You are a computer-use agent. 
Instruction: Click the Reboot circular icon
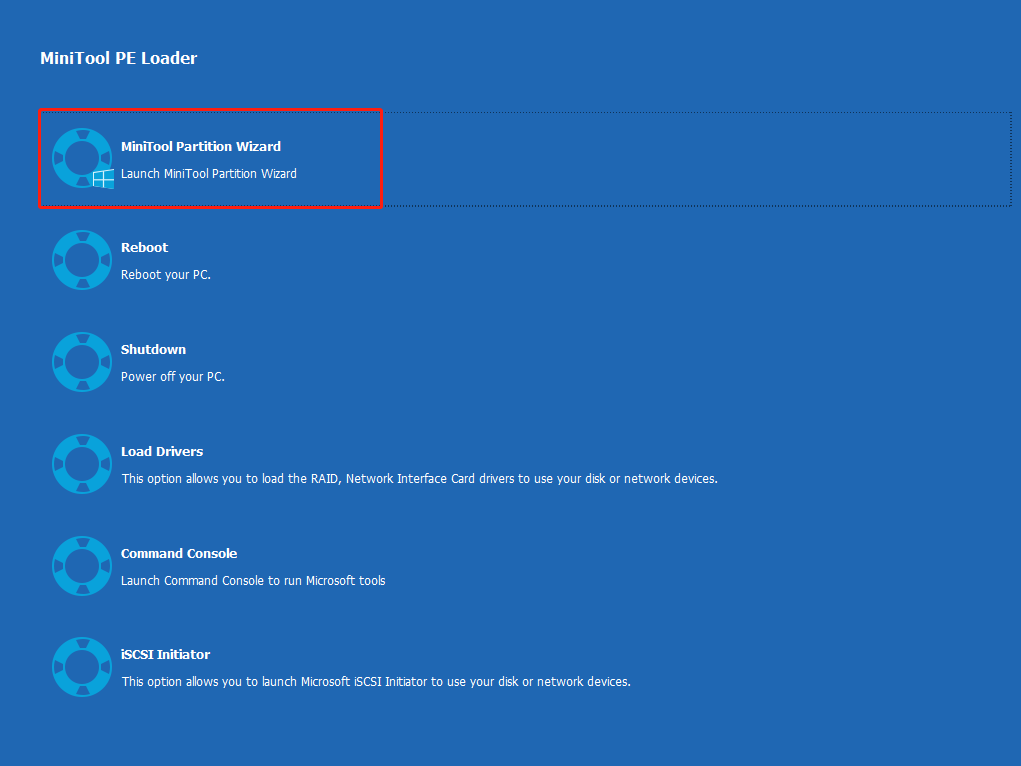[81, 259]
